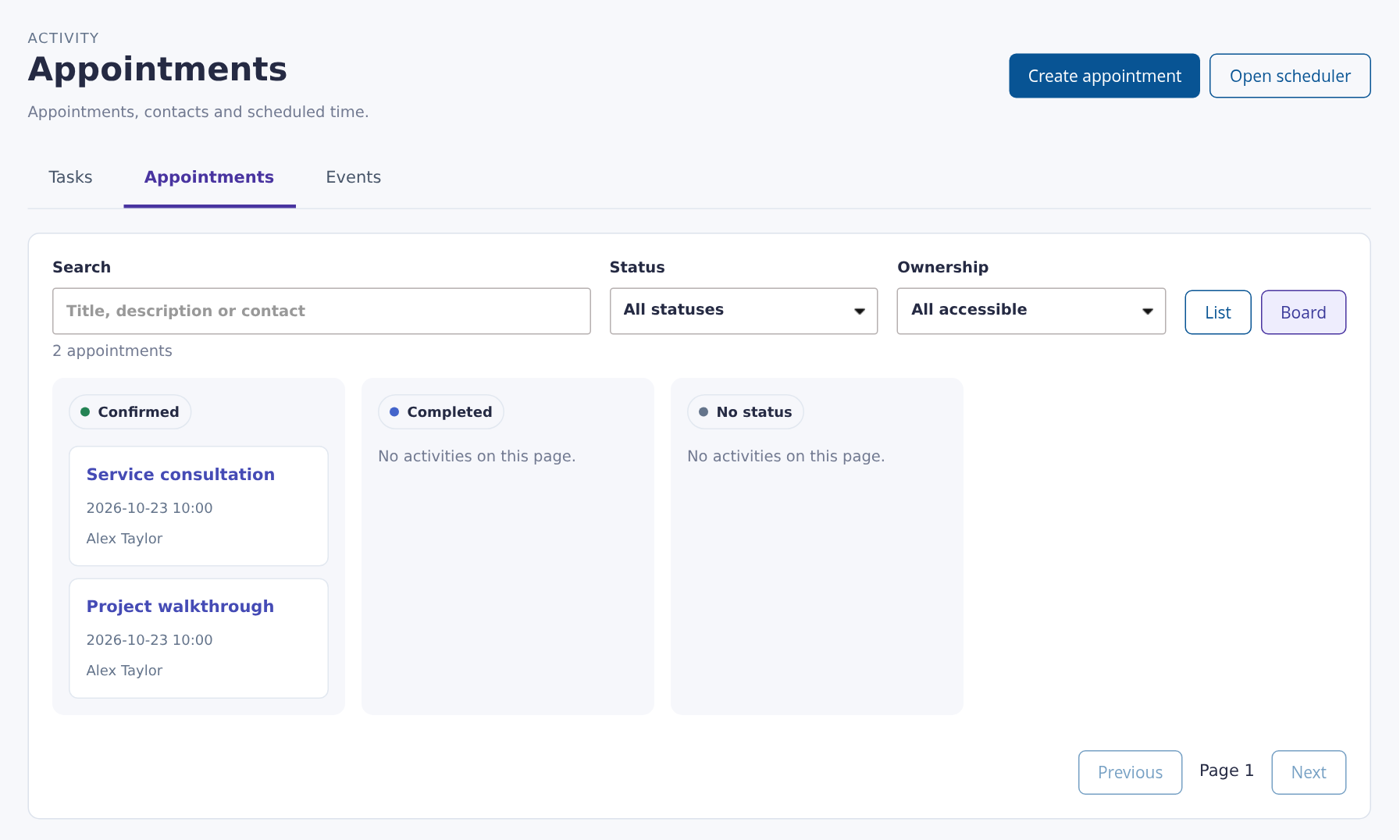
Task: Click the Create appointment button
Action: (x=1104, y=76)
